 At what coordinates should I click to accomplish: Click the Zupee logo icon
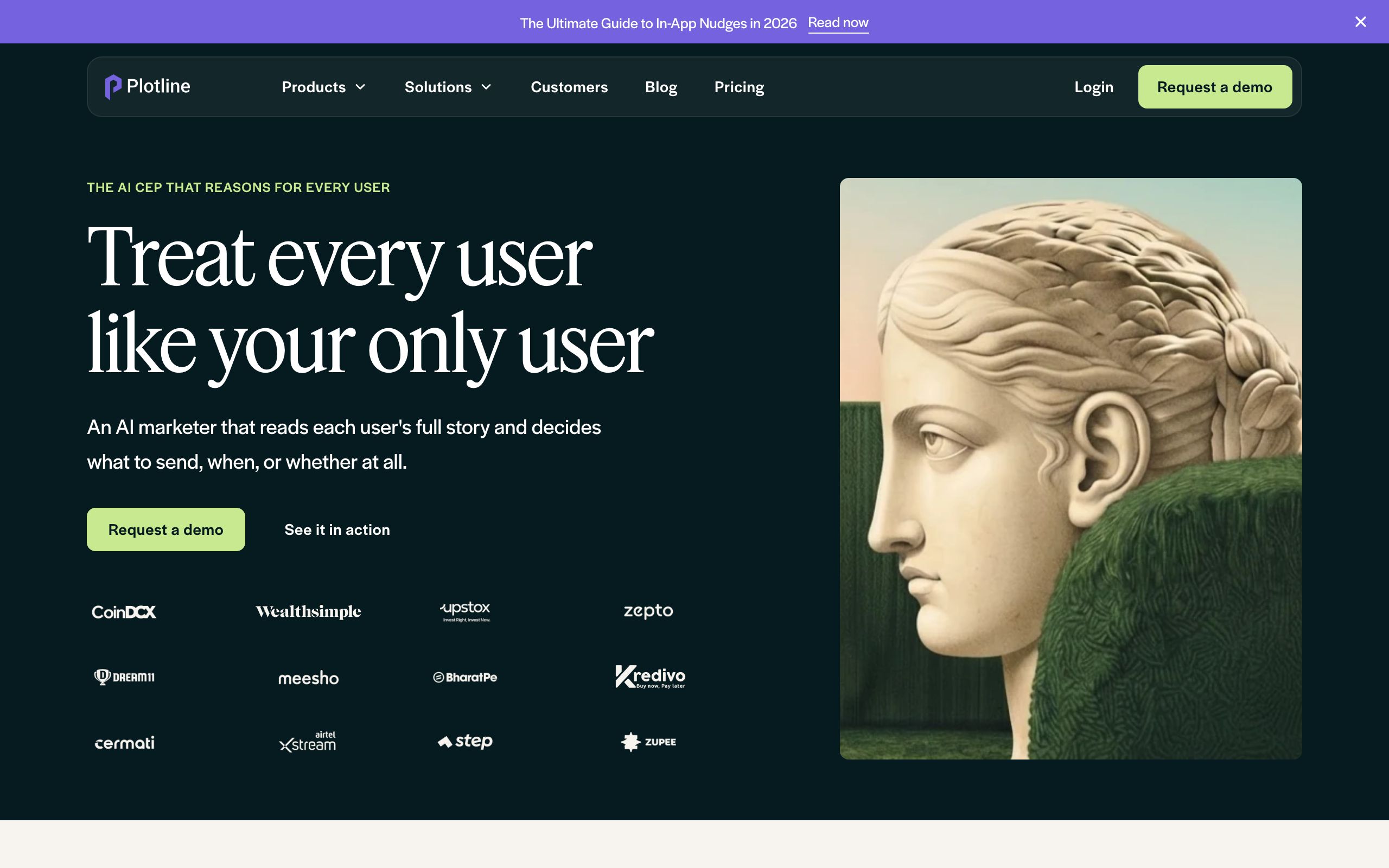[x=631, y=742]
